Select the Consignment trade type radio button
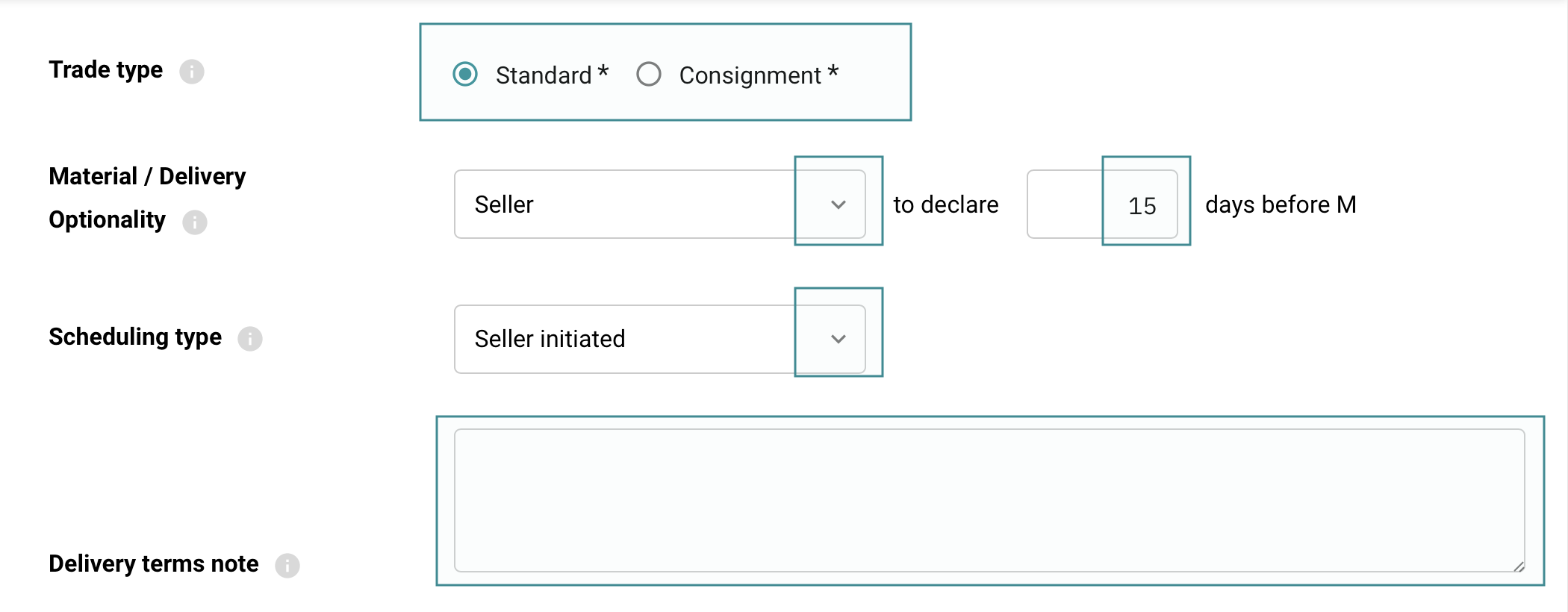Screen dimensions: 1568x612 pos(648,74)
